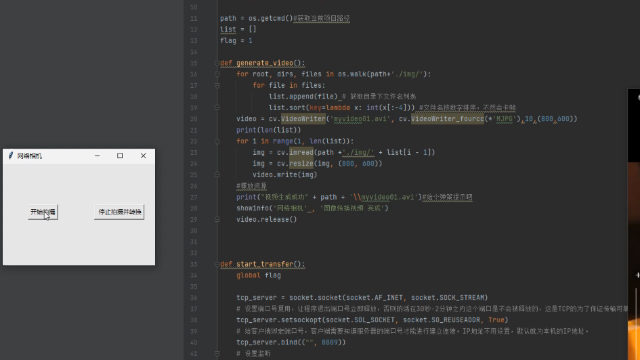Click the 停止拍摄并转换 button

point(119,212)
